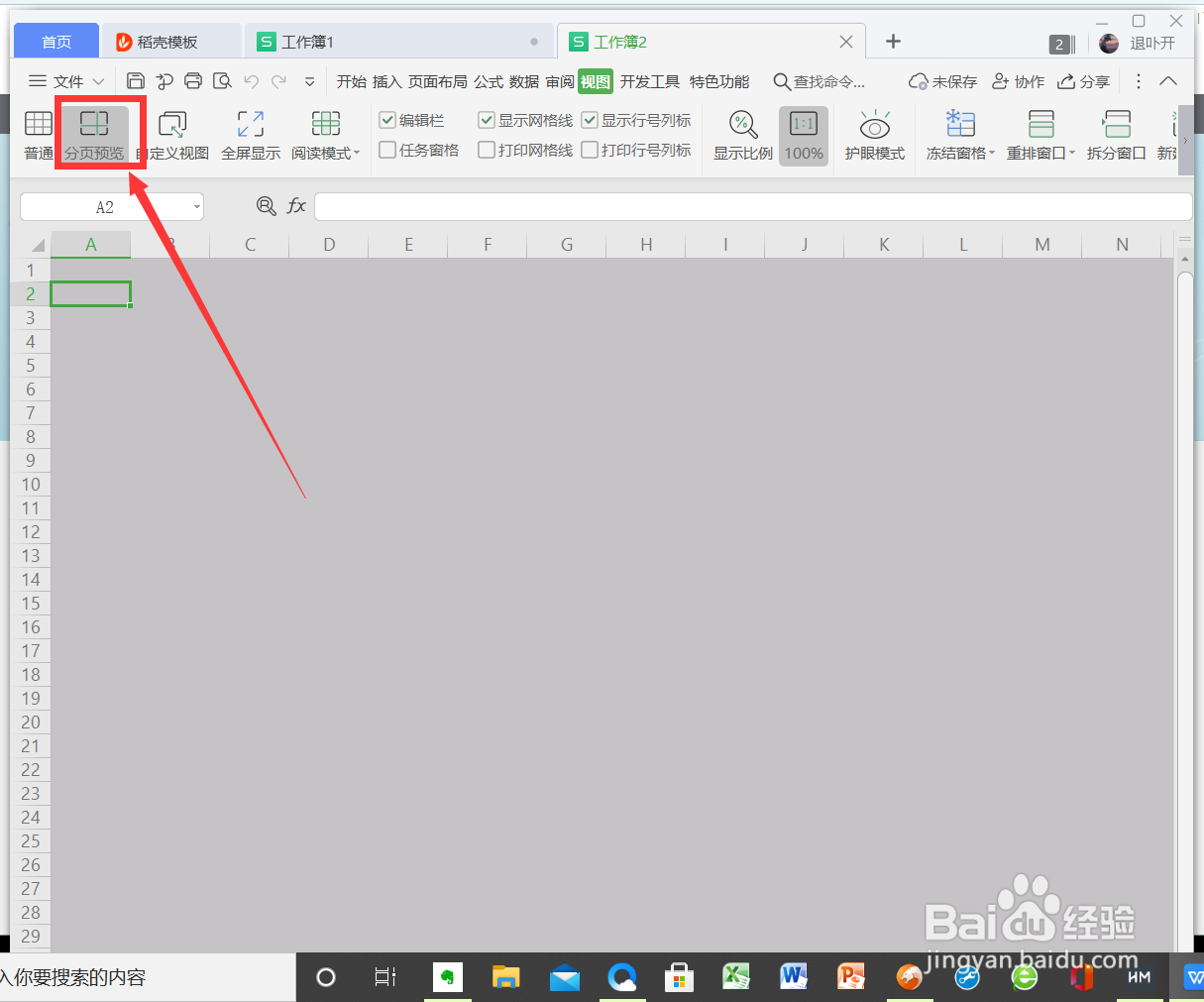The height and width of the screenshot is (1002, 1204).
Task: Open Task View on the taskbar
Action: coord(384,977)
